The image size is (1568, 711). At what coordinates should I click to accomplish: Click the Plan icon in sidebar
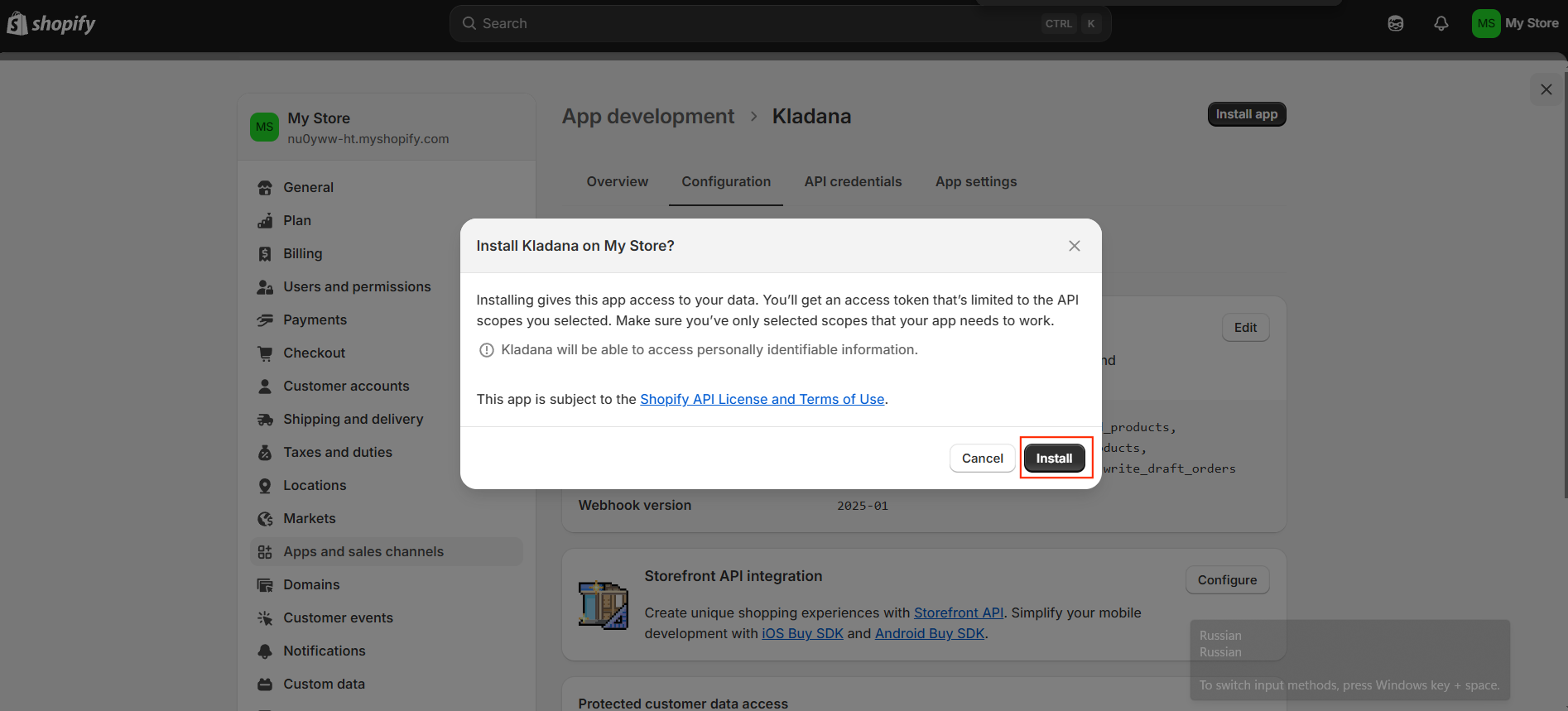[265, 221]
